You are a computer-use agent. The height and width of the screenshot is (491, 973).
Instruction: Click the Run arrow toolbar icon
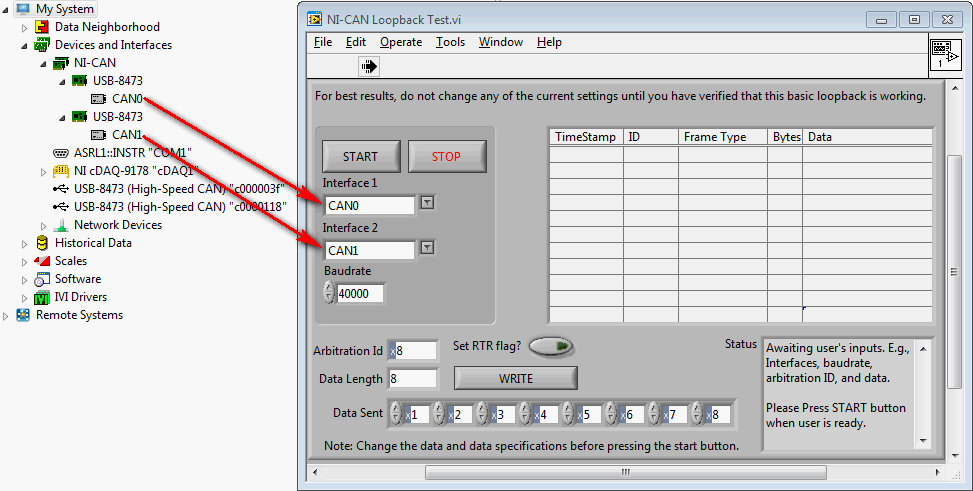370,67
